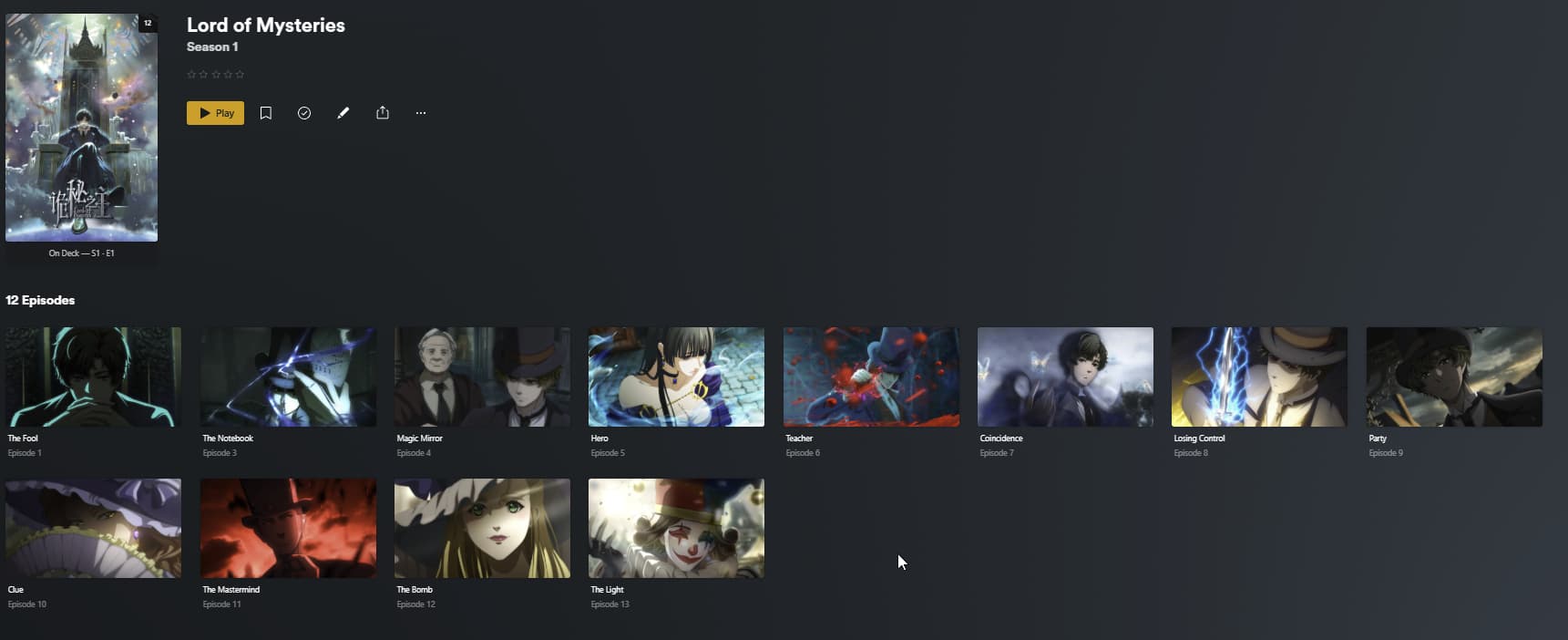Click 'The Bomb' episode title text

415,590
